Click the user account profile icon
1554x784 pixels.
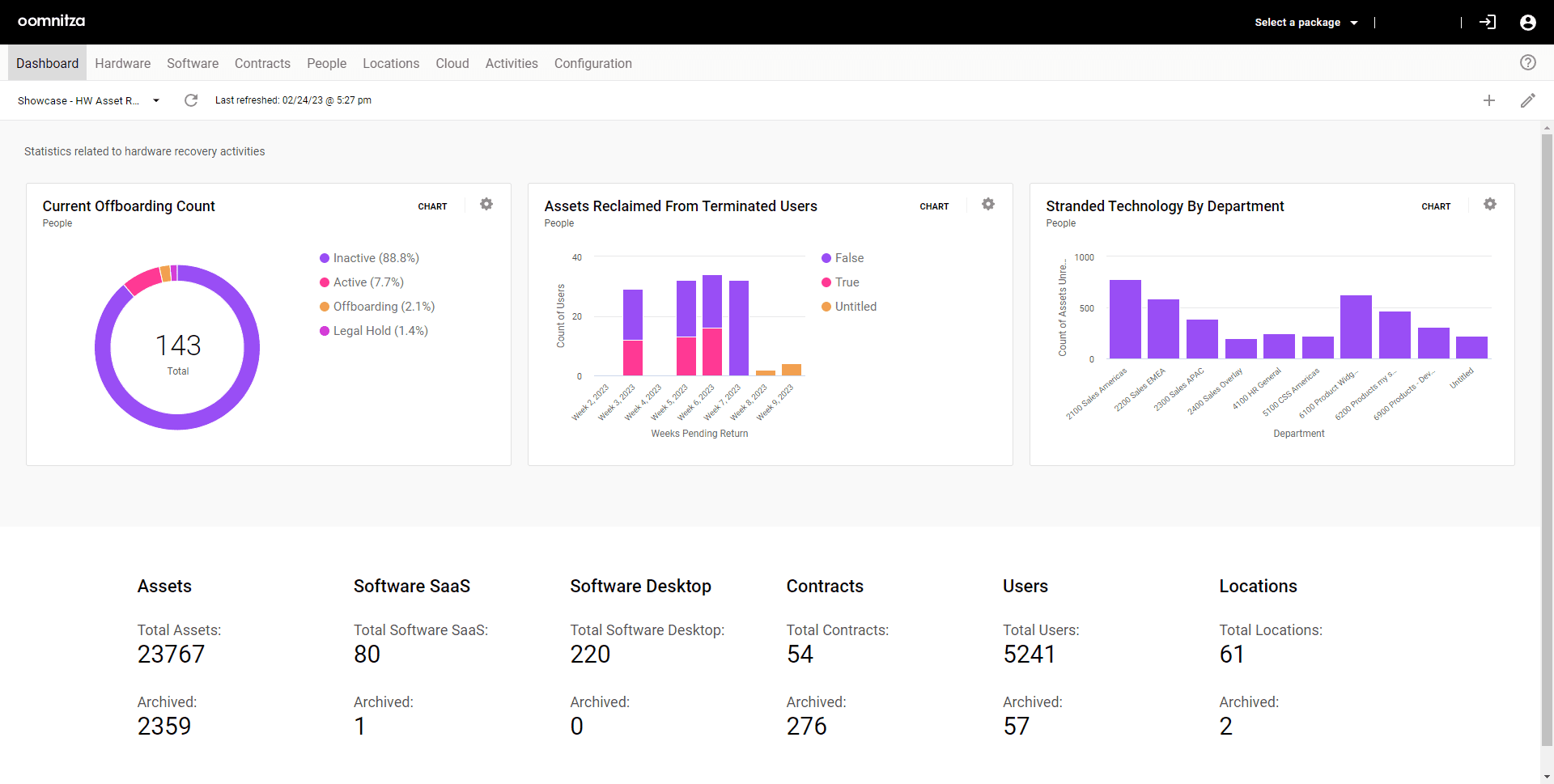[1527, 23]
